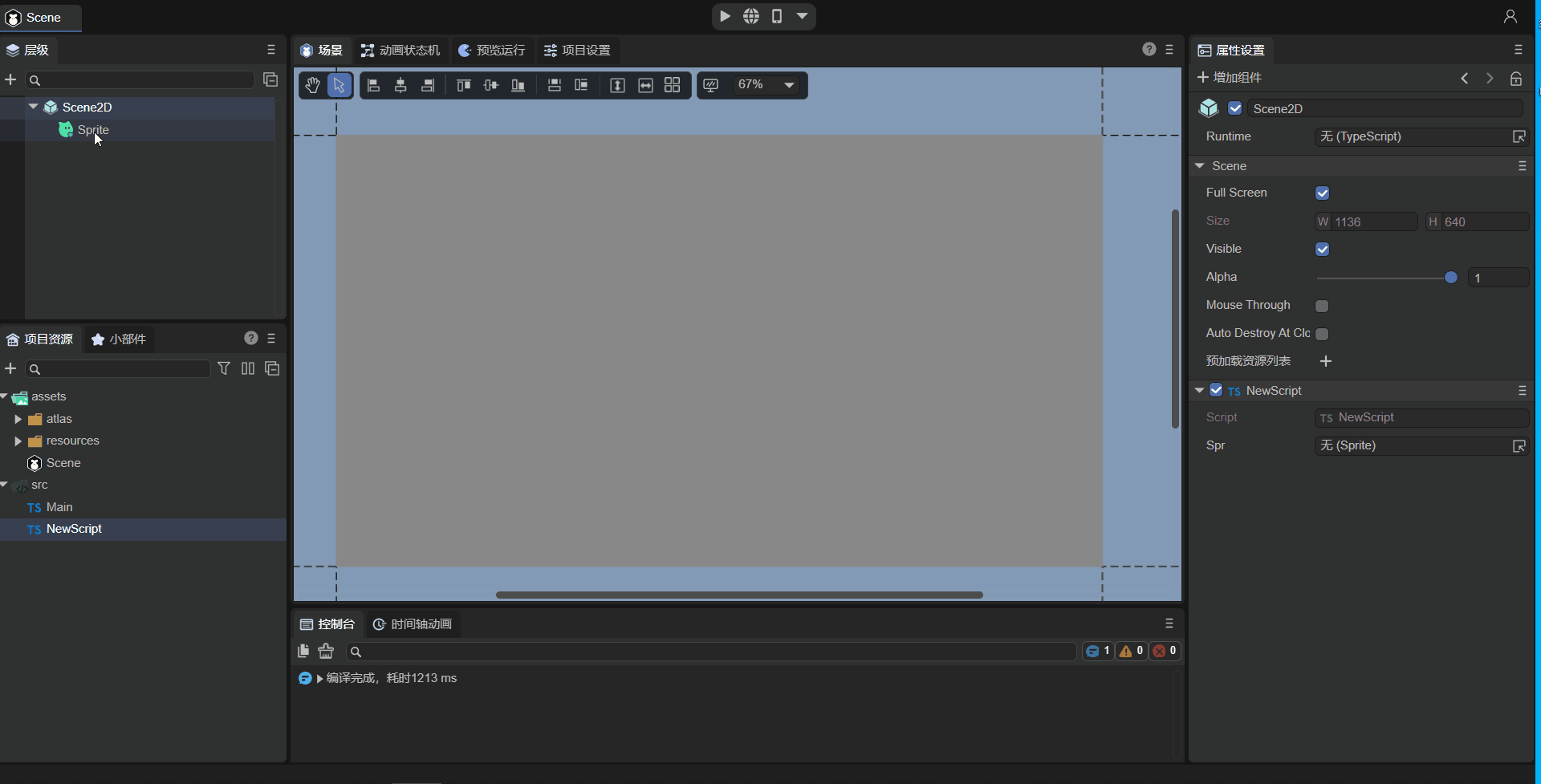Viewport: 1541px width, 784px height.
Task: Select the hand pan tool
Action: [312, 85]
